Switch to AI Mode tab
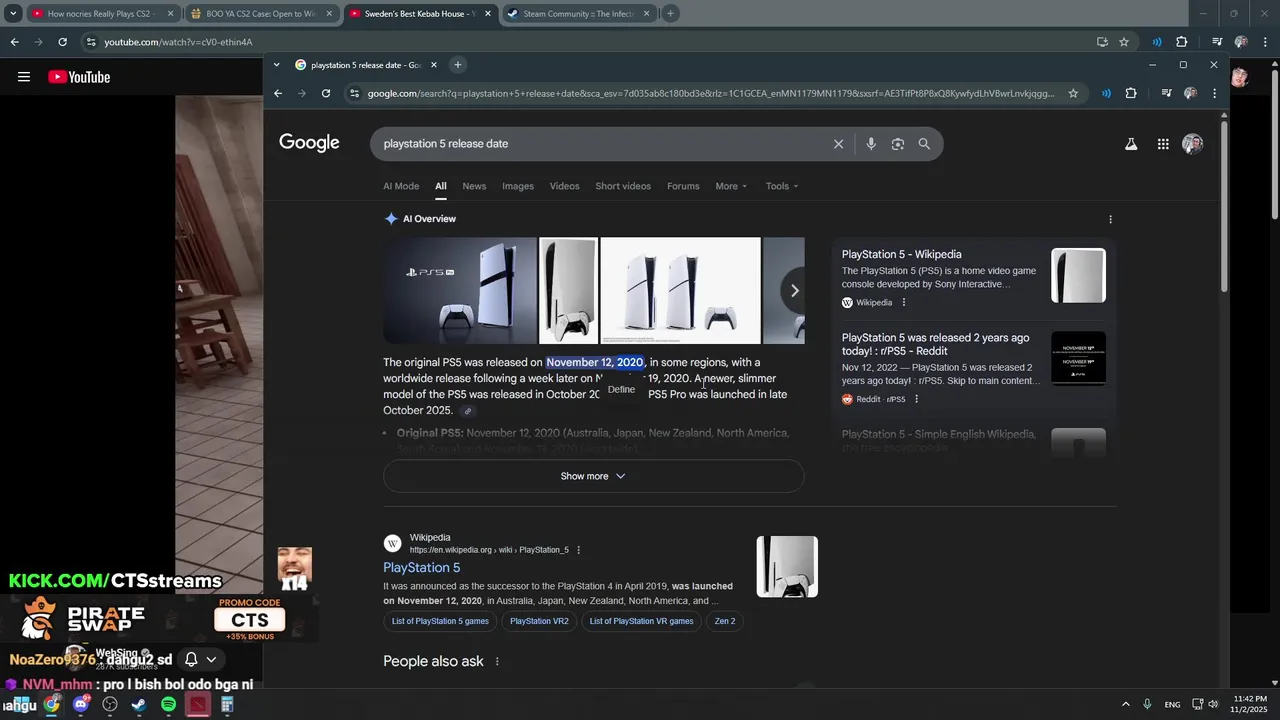This screenshot has height=720, width=1280. tap(401, 186)
